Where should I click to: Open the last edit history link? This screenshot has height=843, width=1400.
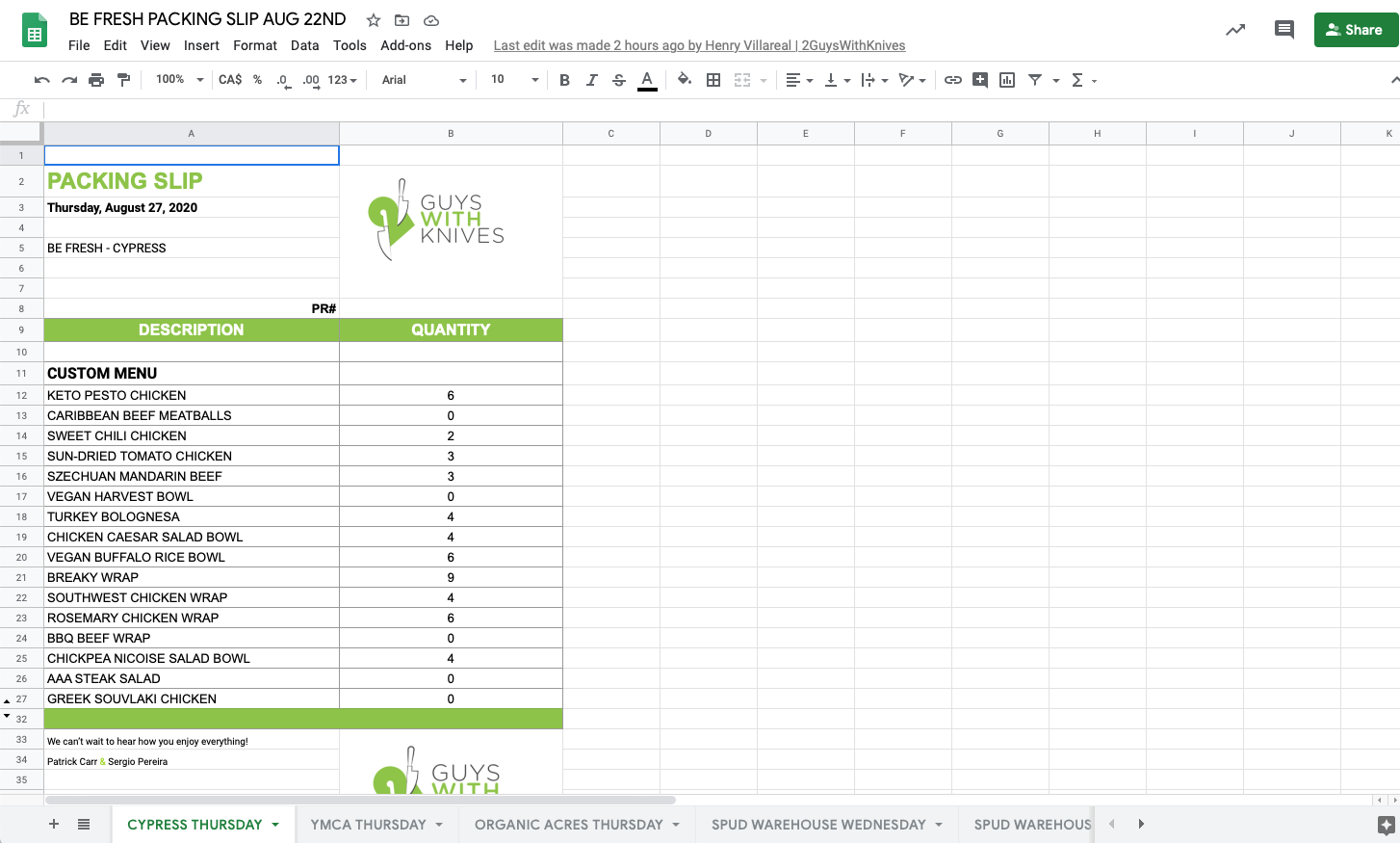(699, 45)
